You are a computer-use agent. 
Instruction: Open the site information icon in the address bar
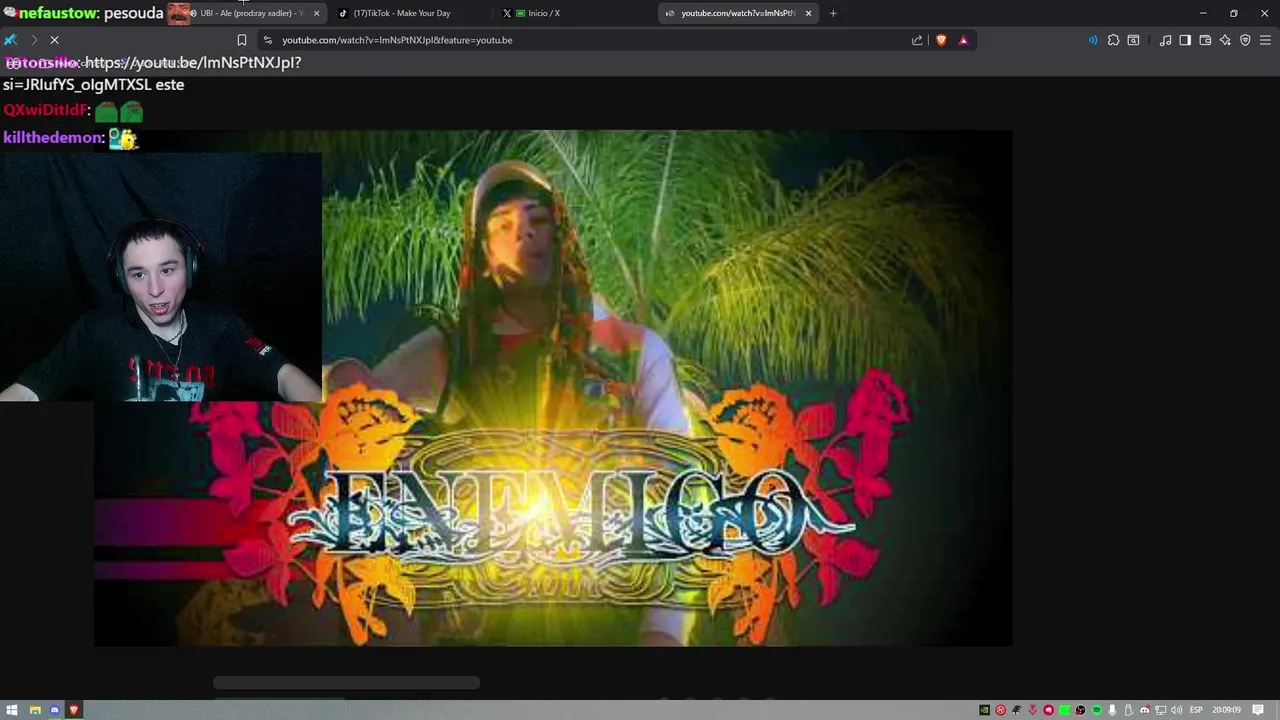[x=267, y=40]
